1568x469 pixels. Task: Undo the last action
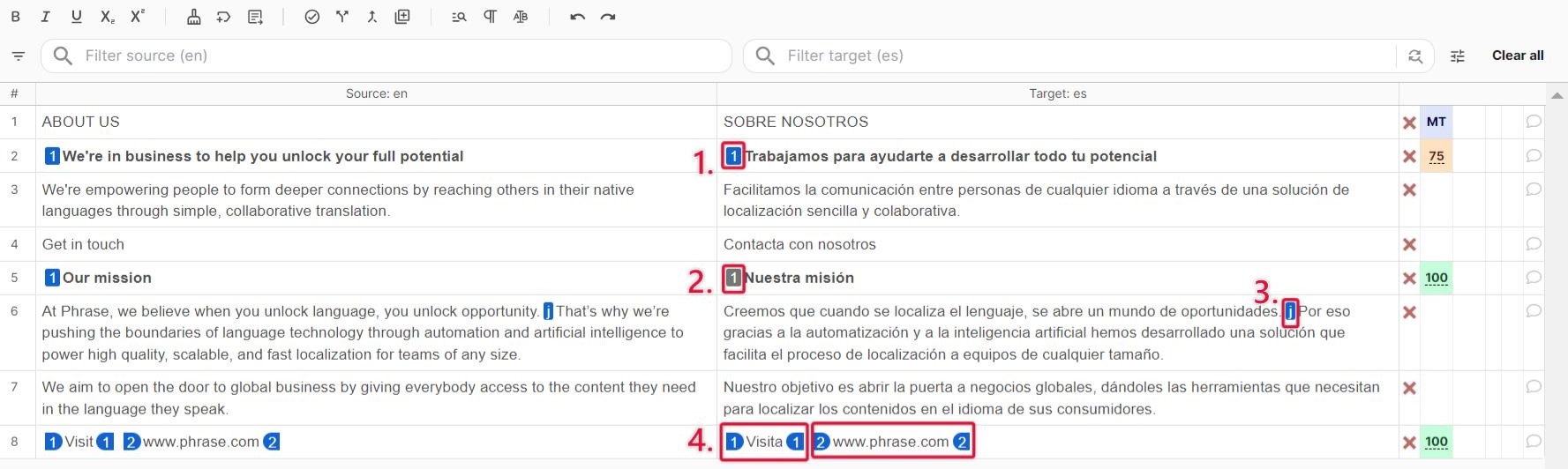click(577, 17)
